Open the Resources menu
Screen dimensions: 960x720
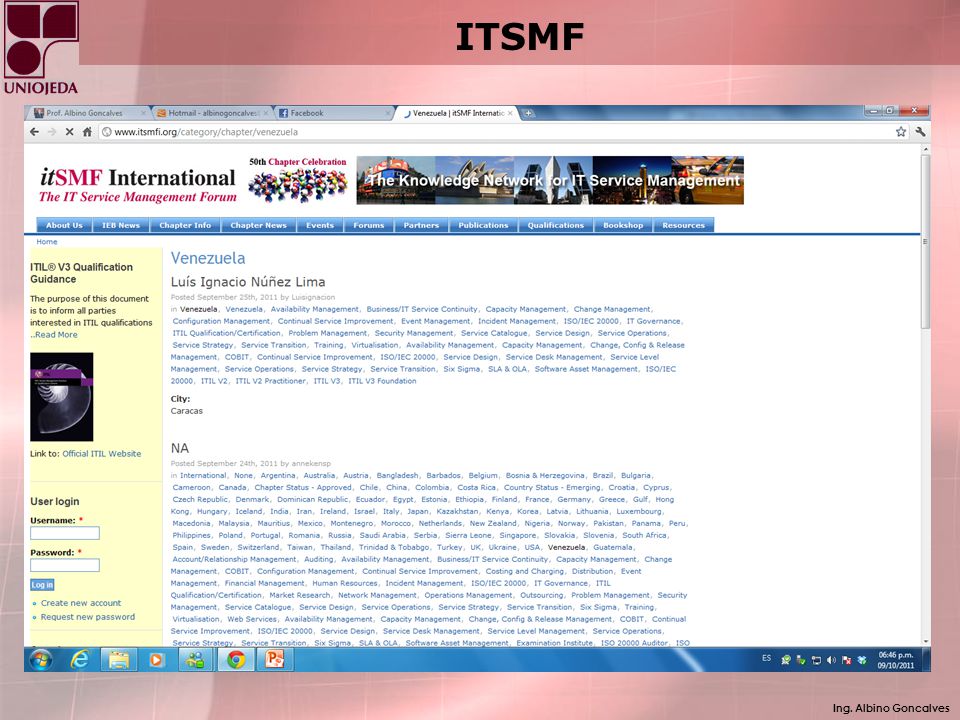coord(683,225)
